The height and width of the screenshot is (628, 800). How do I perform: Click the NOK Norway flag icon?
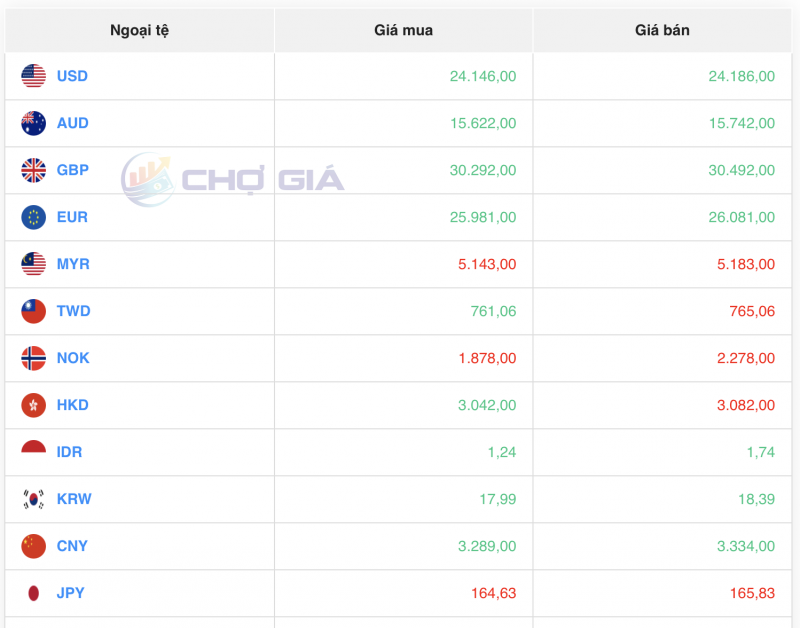(x=31, y=358)
